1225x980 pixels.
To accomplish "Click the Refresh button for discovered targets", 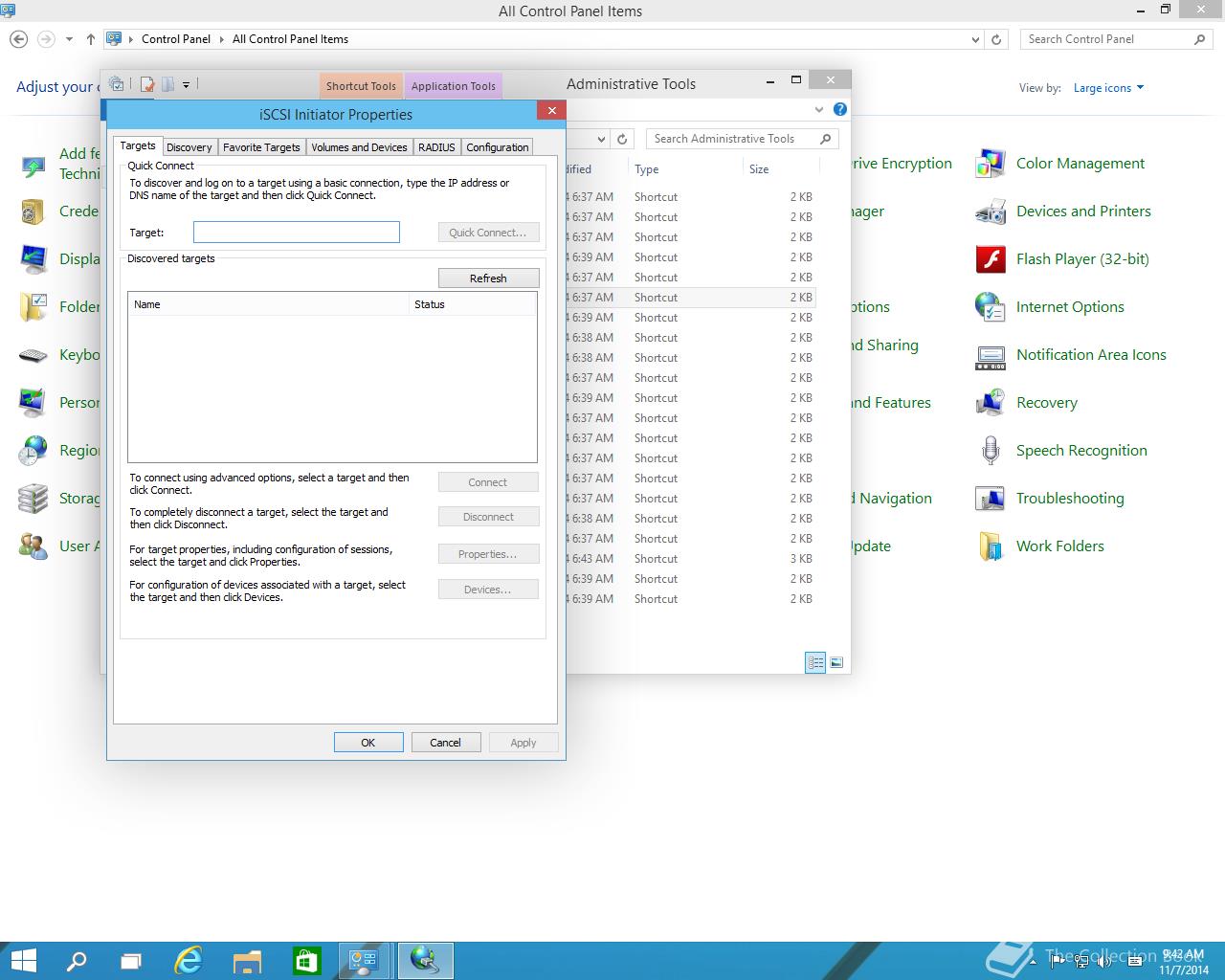I will pyautogui.click(x=488, y=278).
